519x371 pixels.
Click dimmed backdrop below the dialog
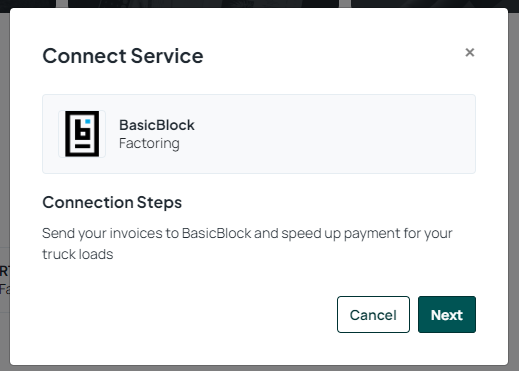259,368
